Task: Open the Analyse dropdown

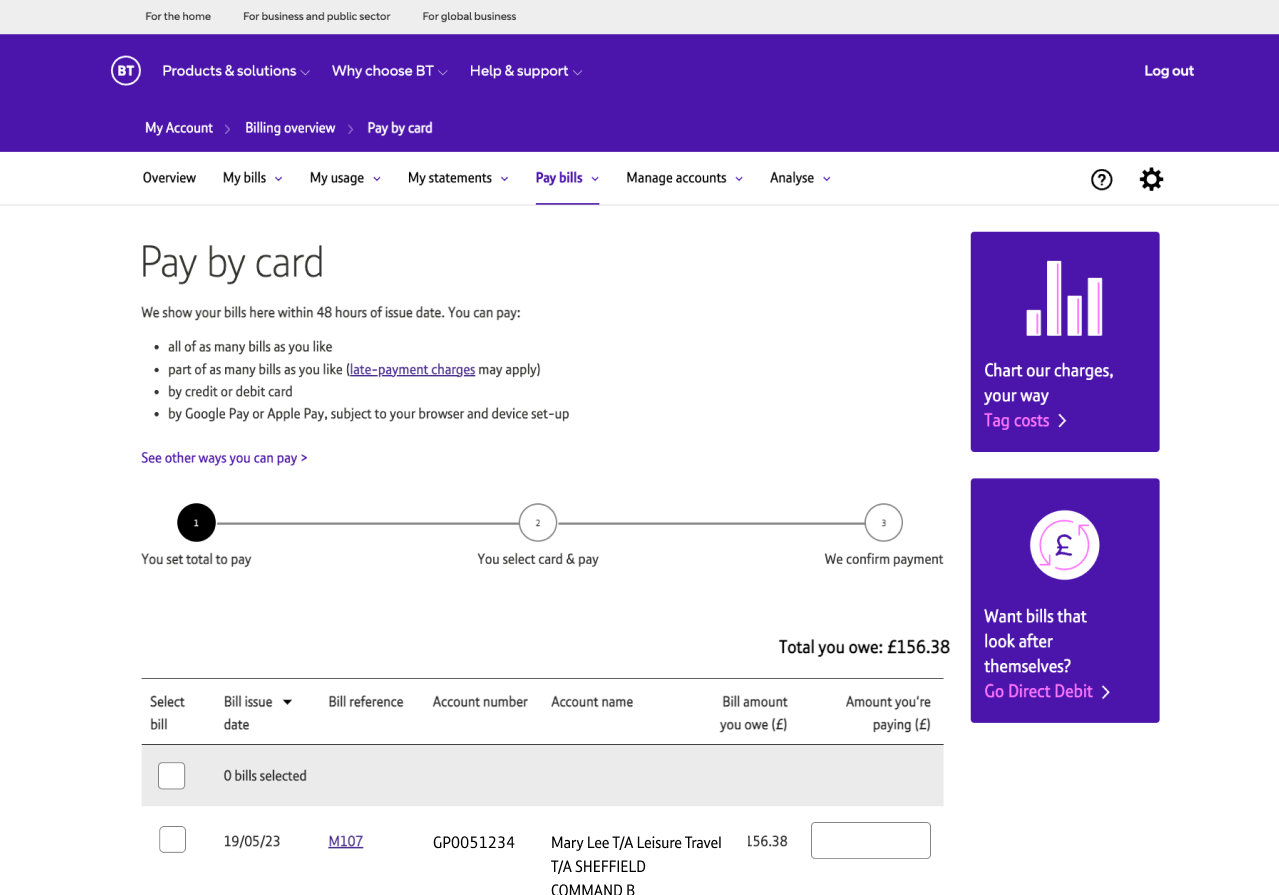Action: pyautogui.click(x=800, y=178)
